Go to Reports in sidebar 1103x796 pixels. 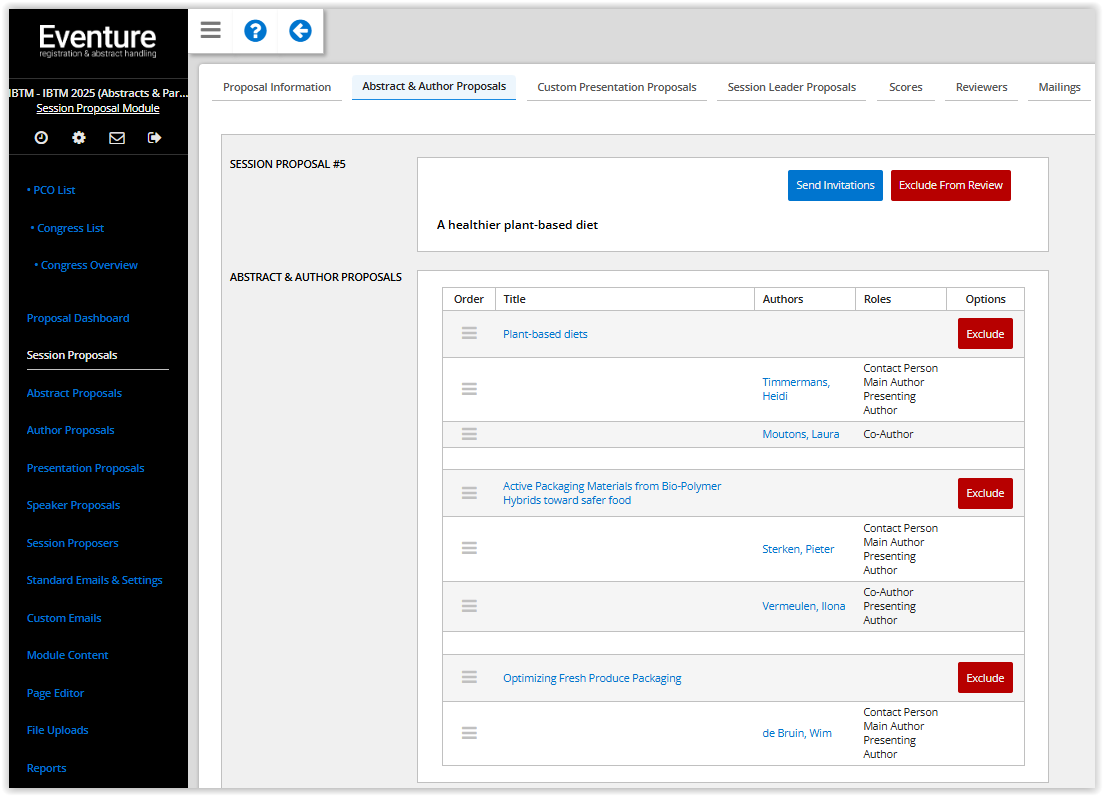47,768
